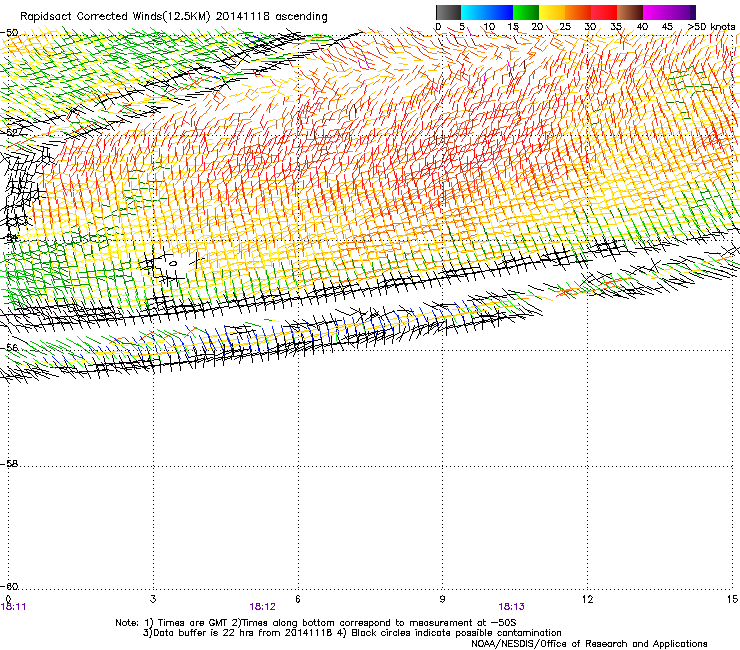Image resolution: width=740 pixels, height=650 pixels.
Task: Click the dark purple >50 knots swatch
Action: pyautogui.click(x=693, y=12)
